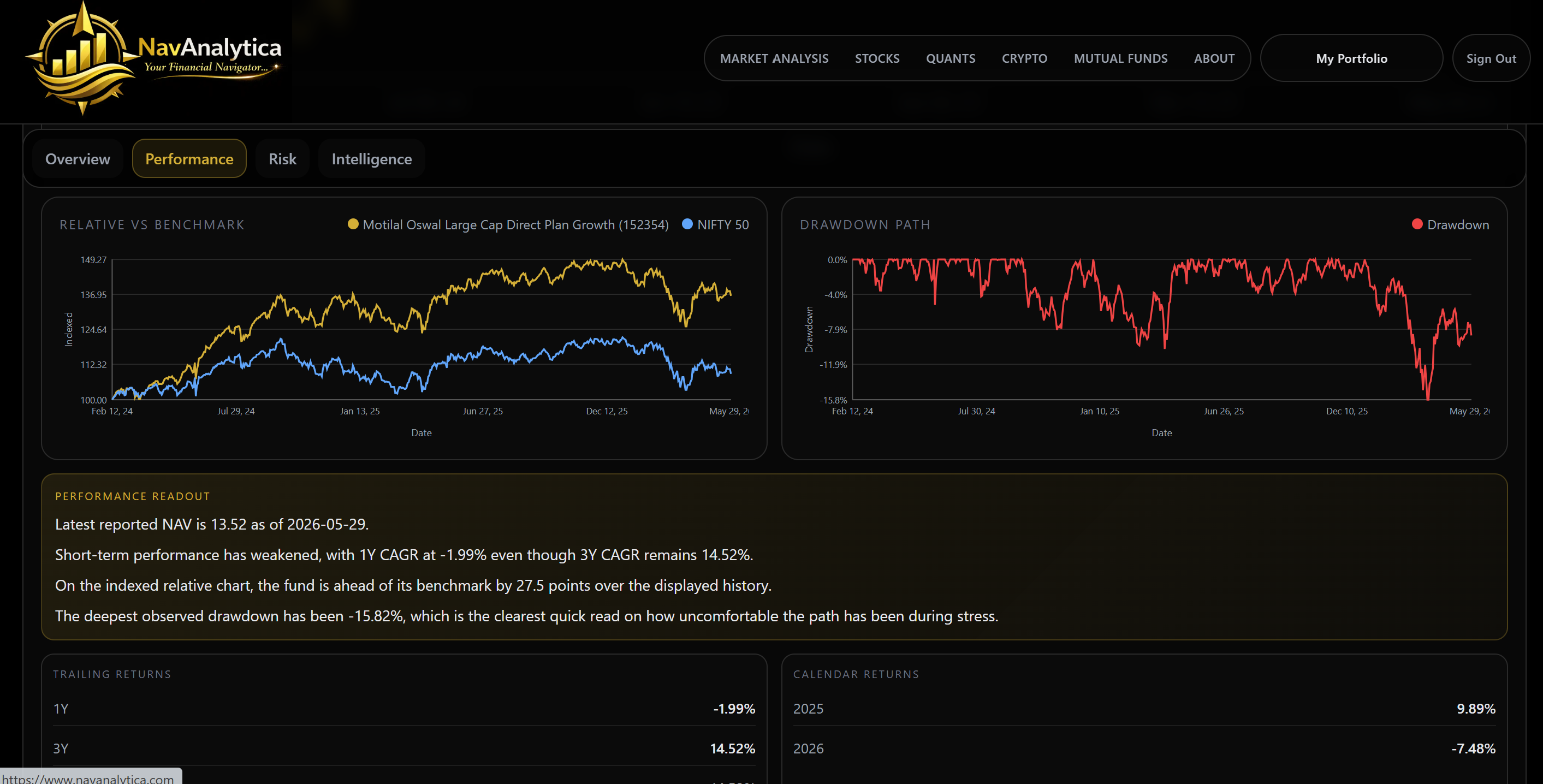This screenshot has height=784, width=1543.
Task: Click the 'Short-term performance has weakened' line
Action: point(403,555)
